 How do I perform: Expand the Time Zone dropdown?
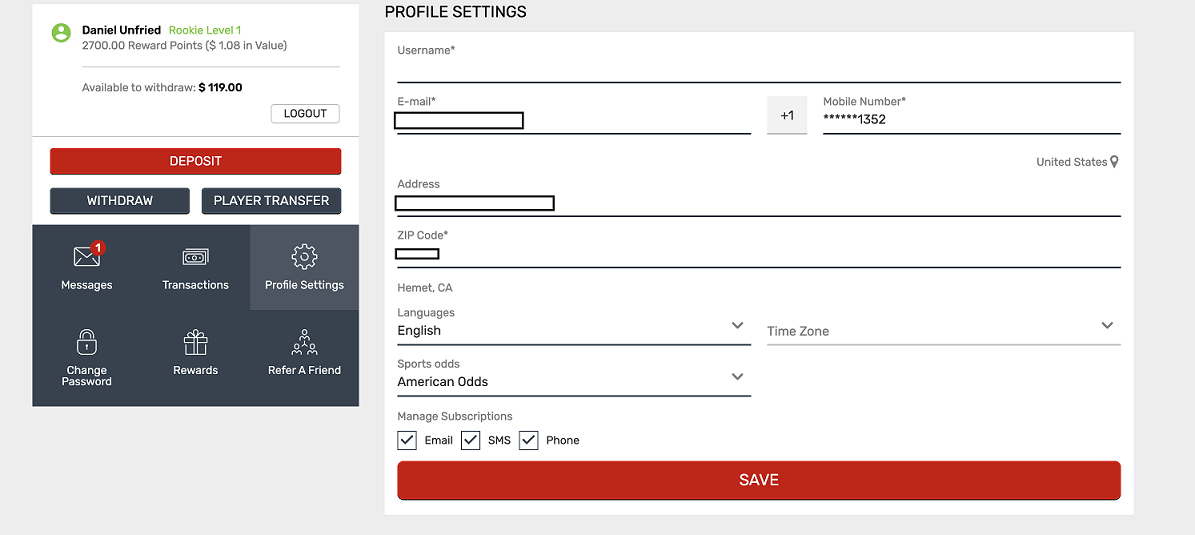coord(944,331)
